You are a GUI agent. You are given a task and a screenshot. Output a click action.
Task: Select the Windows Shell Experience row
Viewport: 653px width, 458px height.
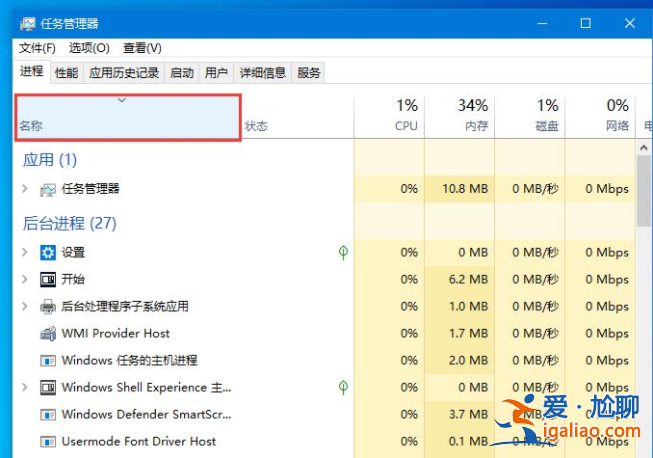(324, 388)
